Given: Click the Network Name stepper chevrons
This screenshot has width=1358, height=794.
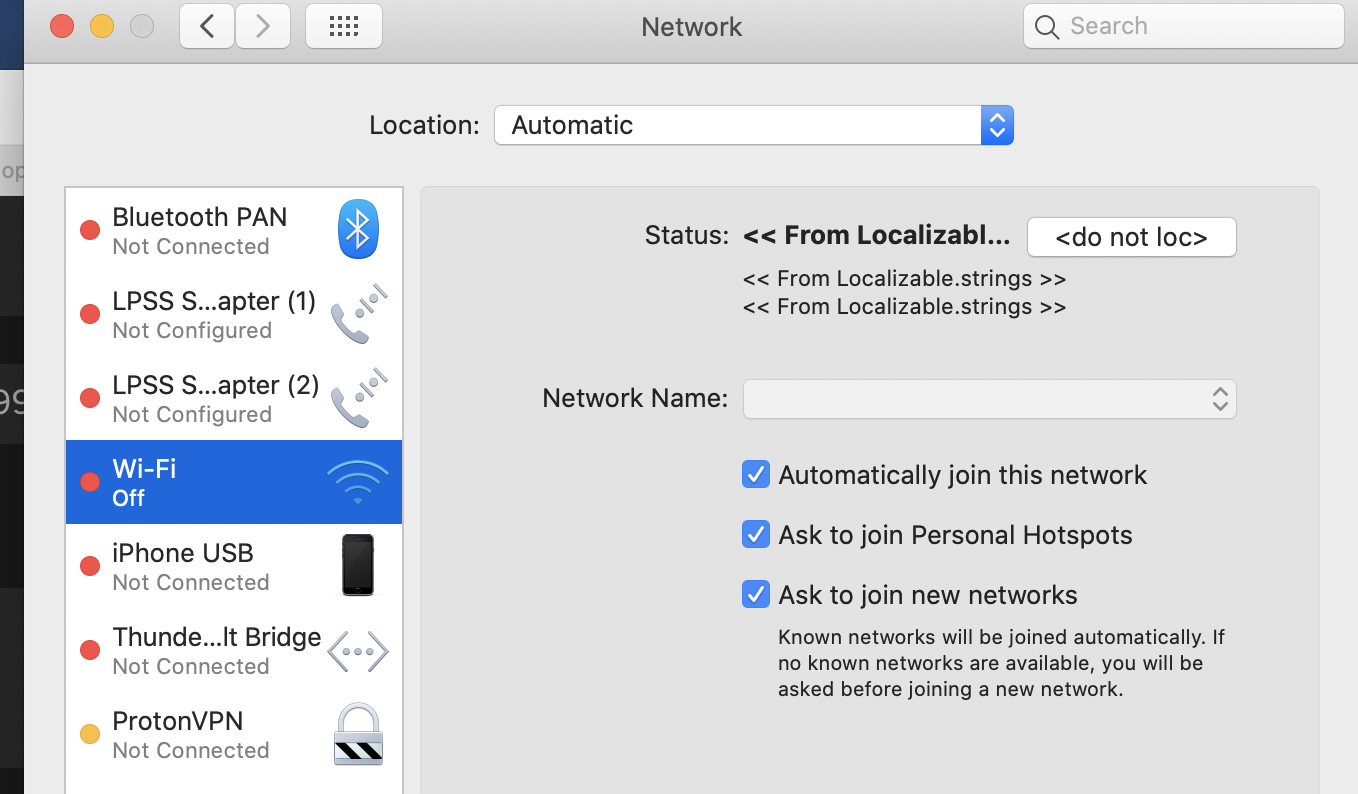Looking at the screenshot, I should pos(1219,398).
